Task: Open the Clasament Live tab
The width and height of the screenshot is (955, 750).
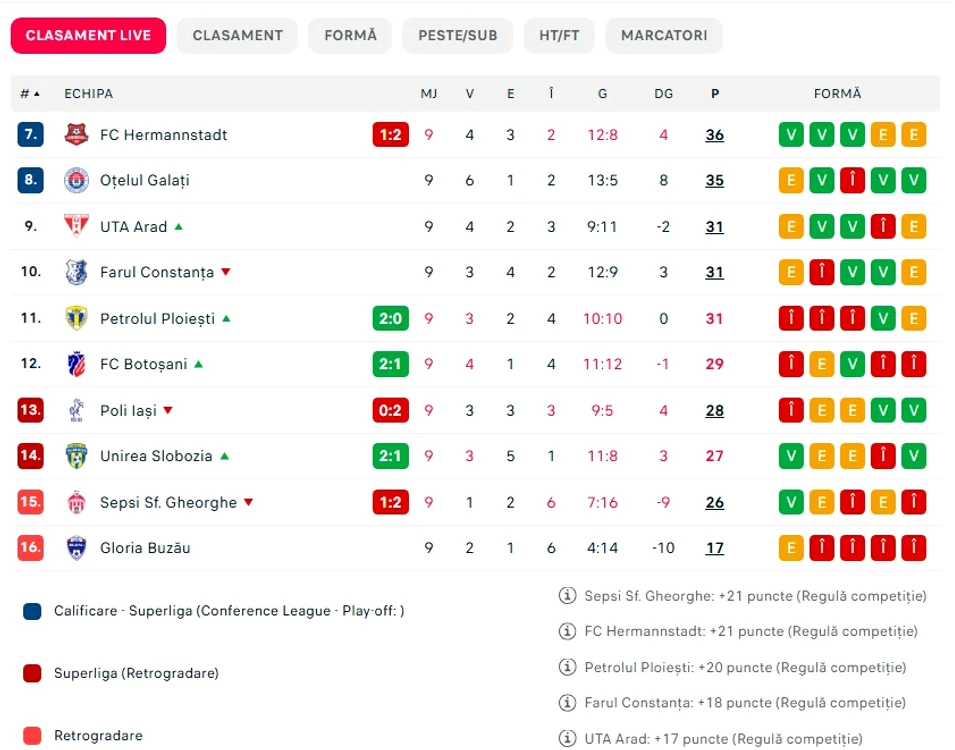Action: pos(88,35)
